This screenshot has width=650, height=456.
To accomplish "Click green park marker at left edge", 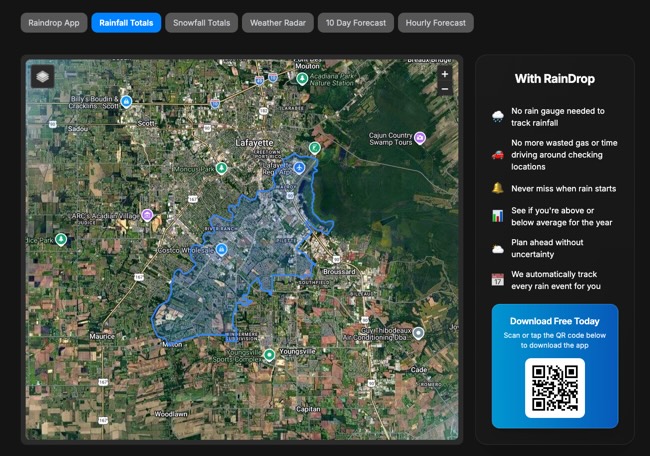I will pos(61,239).
